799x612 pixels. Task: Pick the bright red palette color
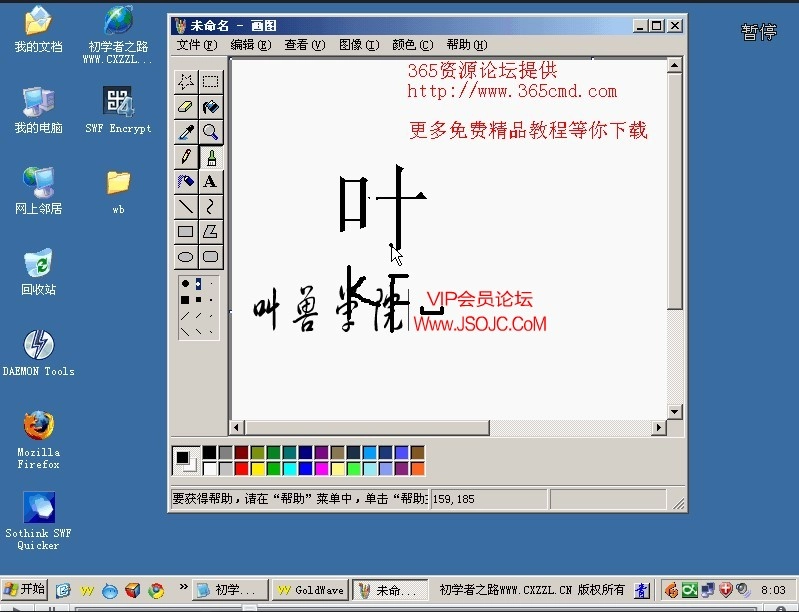click(242, 468)
